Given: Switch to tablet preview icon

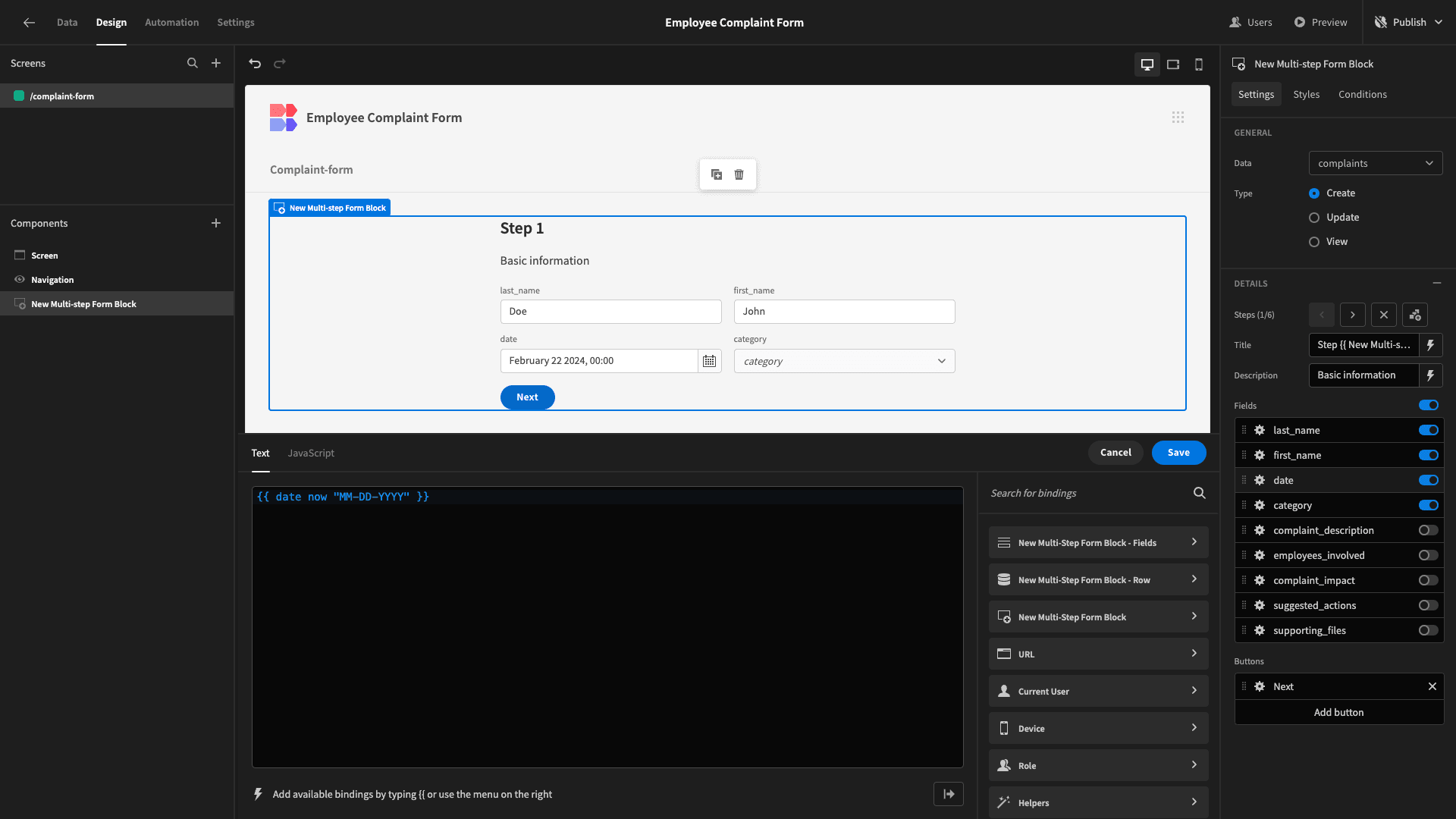Looking at the screenshot, I should tap(1173, 64).
